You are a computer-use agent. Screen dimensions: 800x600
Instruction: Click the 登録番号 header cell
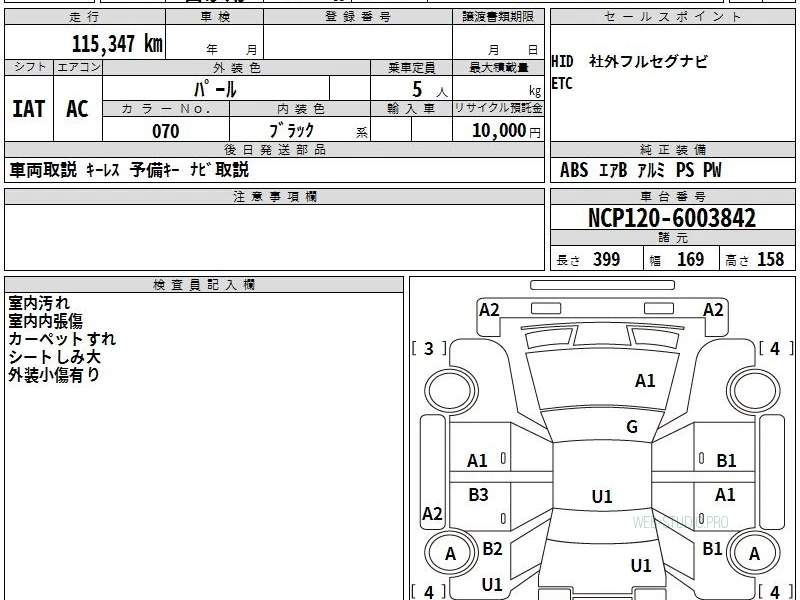pyautogui.click(x=358, y=17)
